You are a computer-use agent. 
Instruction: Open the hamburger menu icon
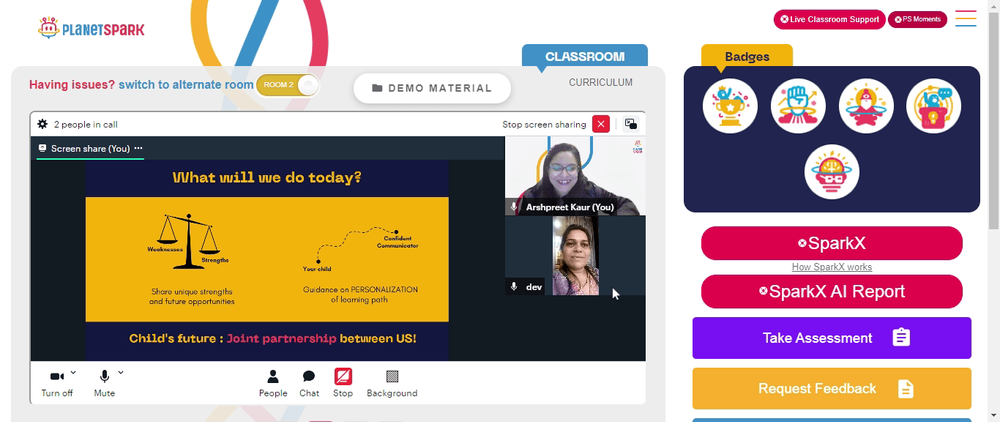pyautogui.click(x=966, y=18)
